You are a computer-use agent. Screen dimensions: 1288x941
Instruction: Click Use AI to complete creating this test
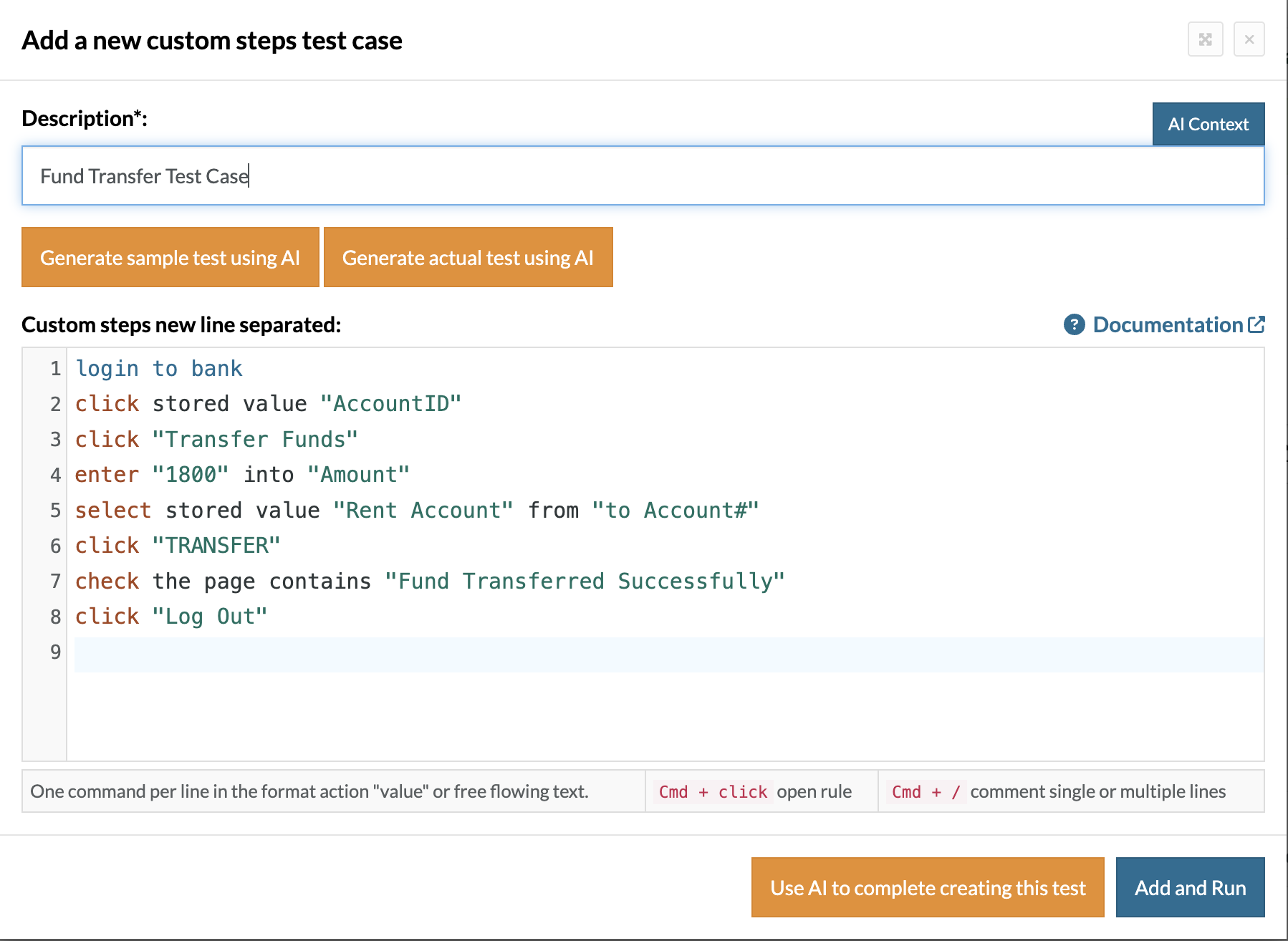(x=927, y=887)
